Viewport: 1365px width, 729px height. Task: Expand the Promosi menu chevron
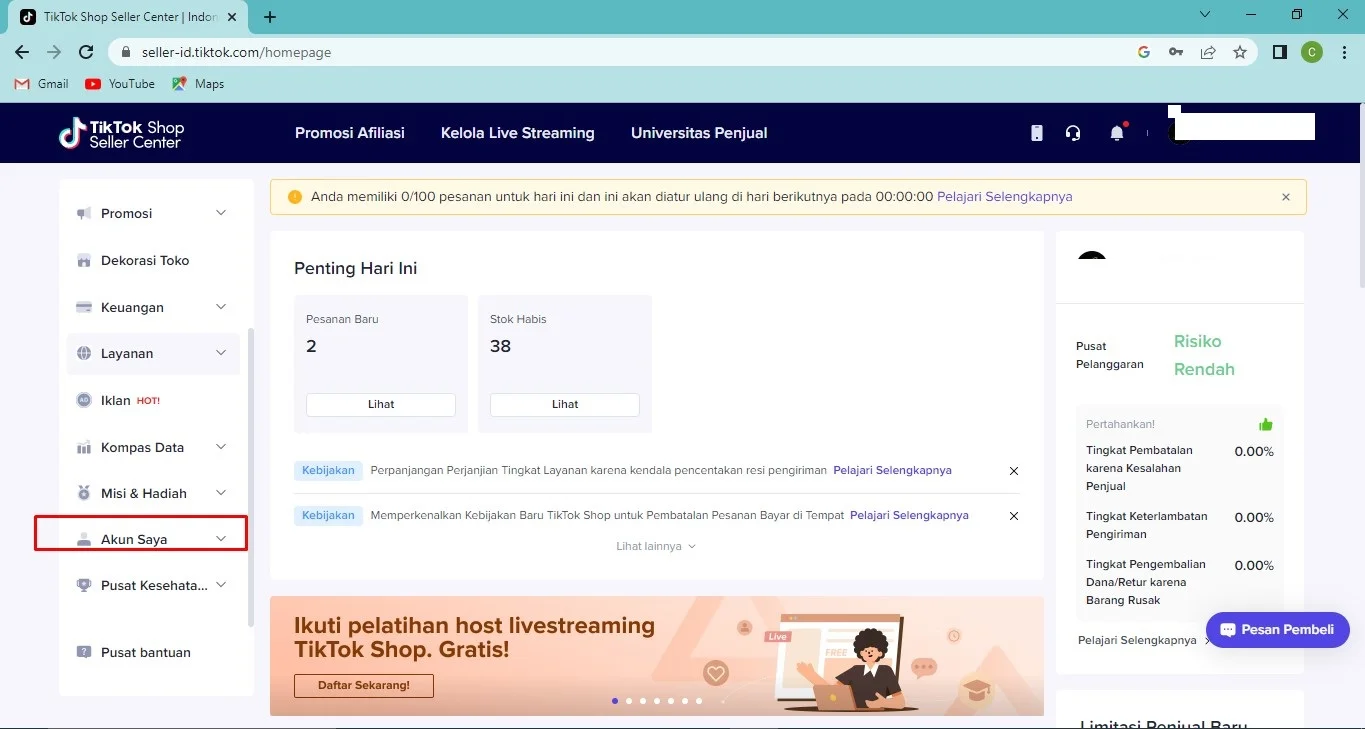221,213
